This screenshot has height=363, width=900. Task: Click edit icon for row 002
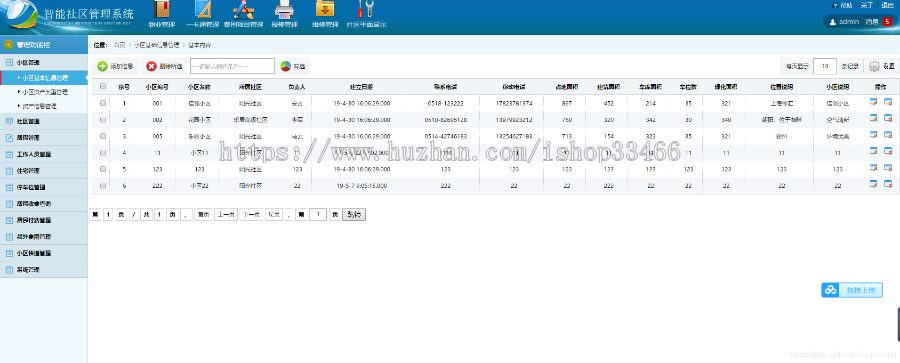[873, 118]
